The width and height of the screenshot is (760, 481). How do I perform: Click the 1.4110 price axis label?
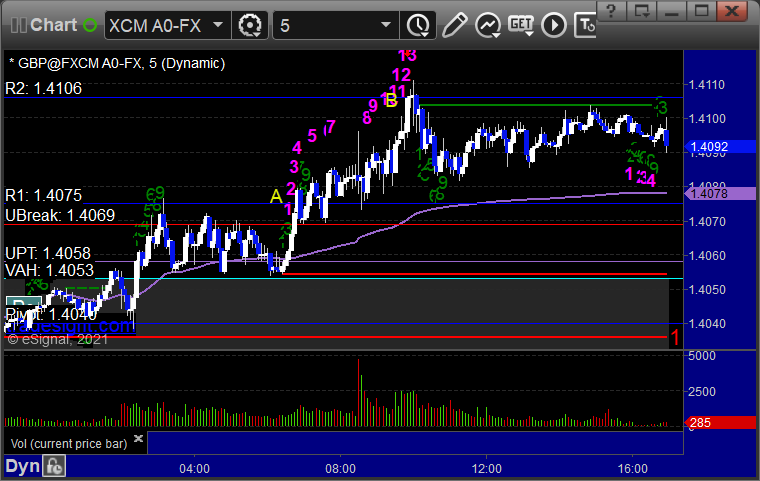coord(707,85)
